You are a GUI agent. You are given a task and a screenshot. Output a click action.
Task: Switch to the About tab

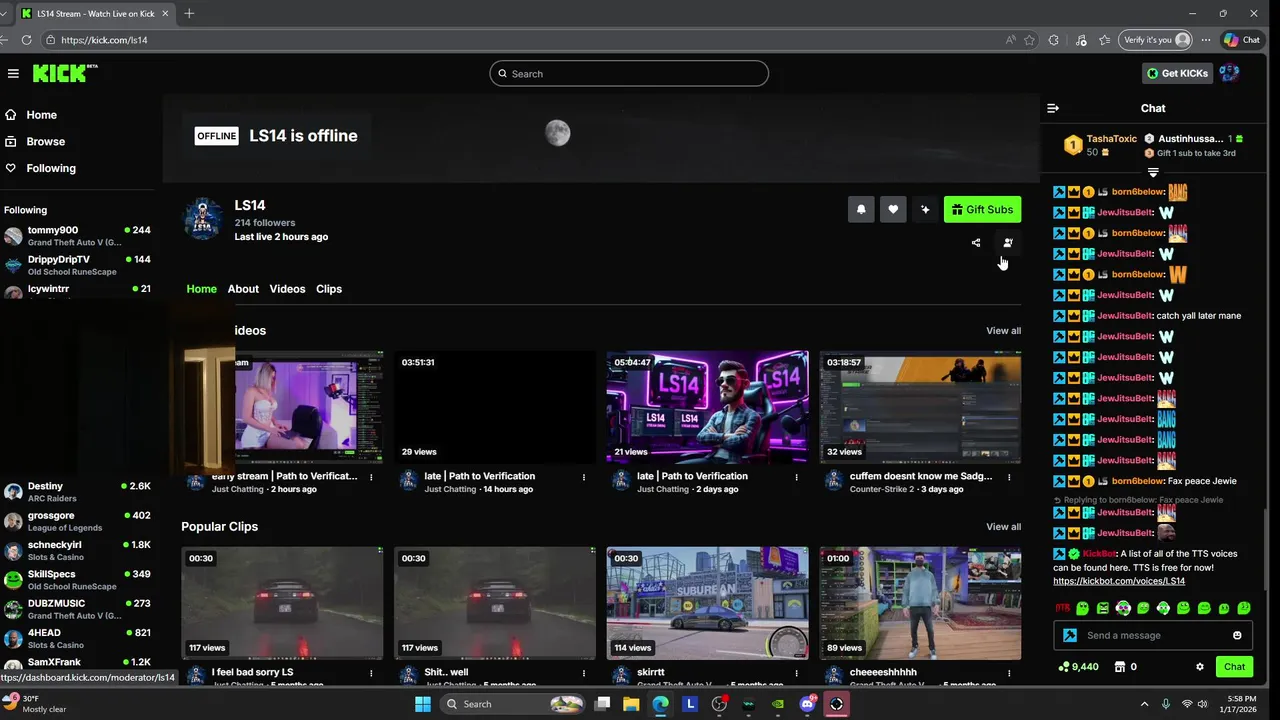(x=243, y=289)
